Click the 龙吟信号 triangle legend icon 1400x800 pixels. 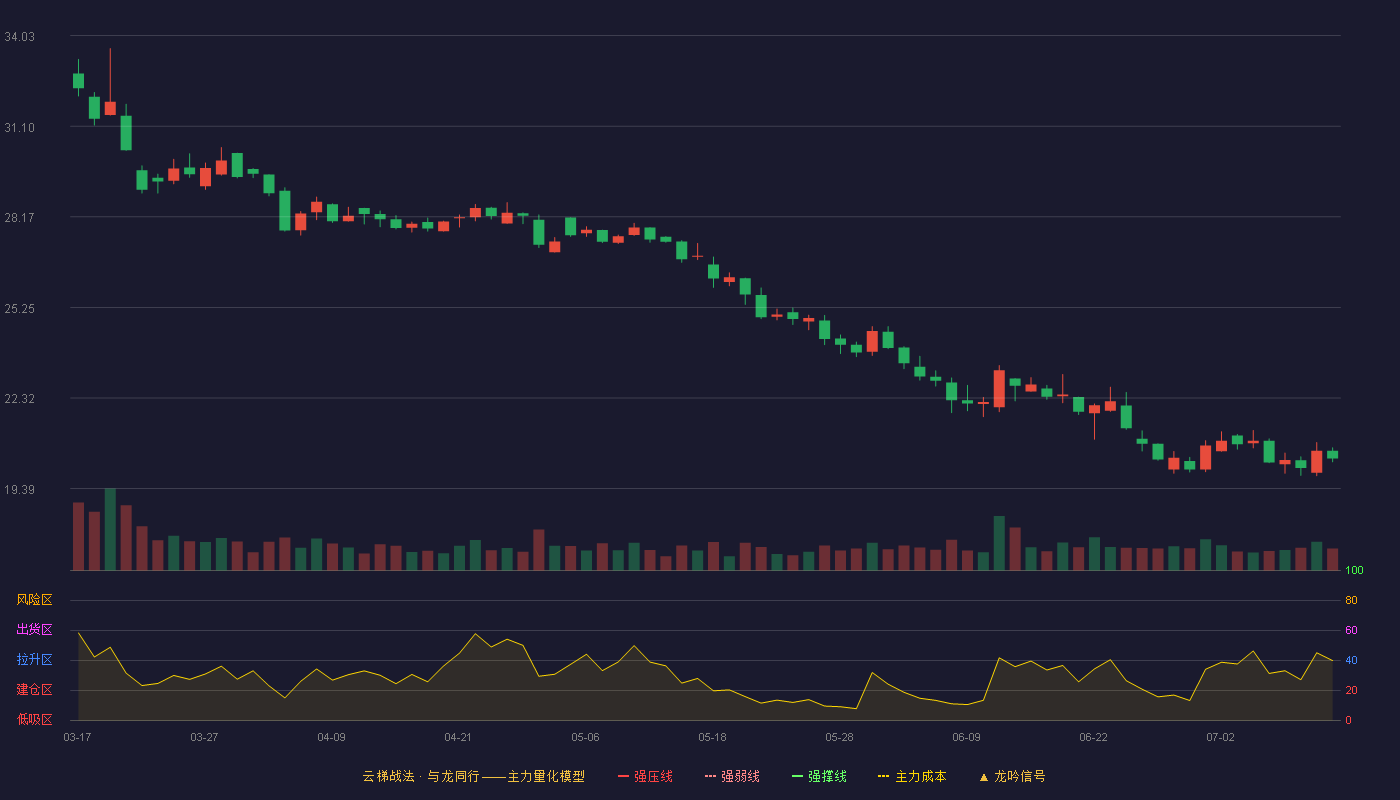[x=984, y=776]
